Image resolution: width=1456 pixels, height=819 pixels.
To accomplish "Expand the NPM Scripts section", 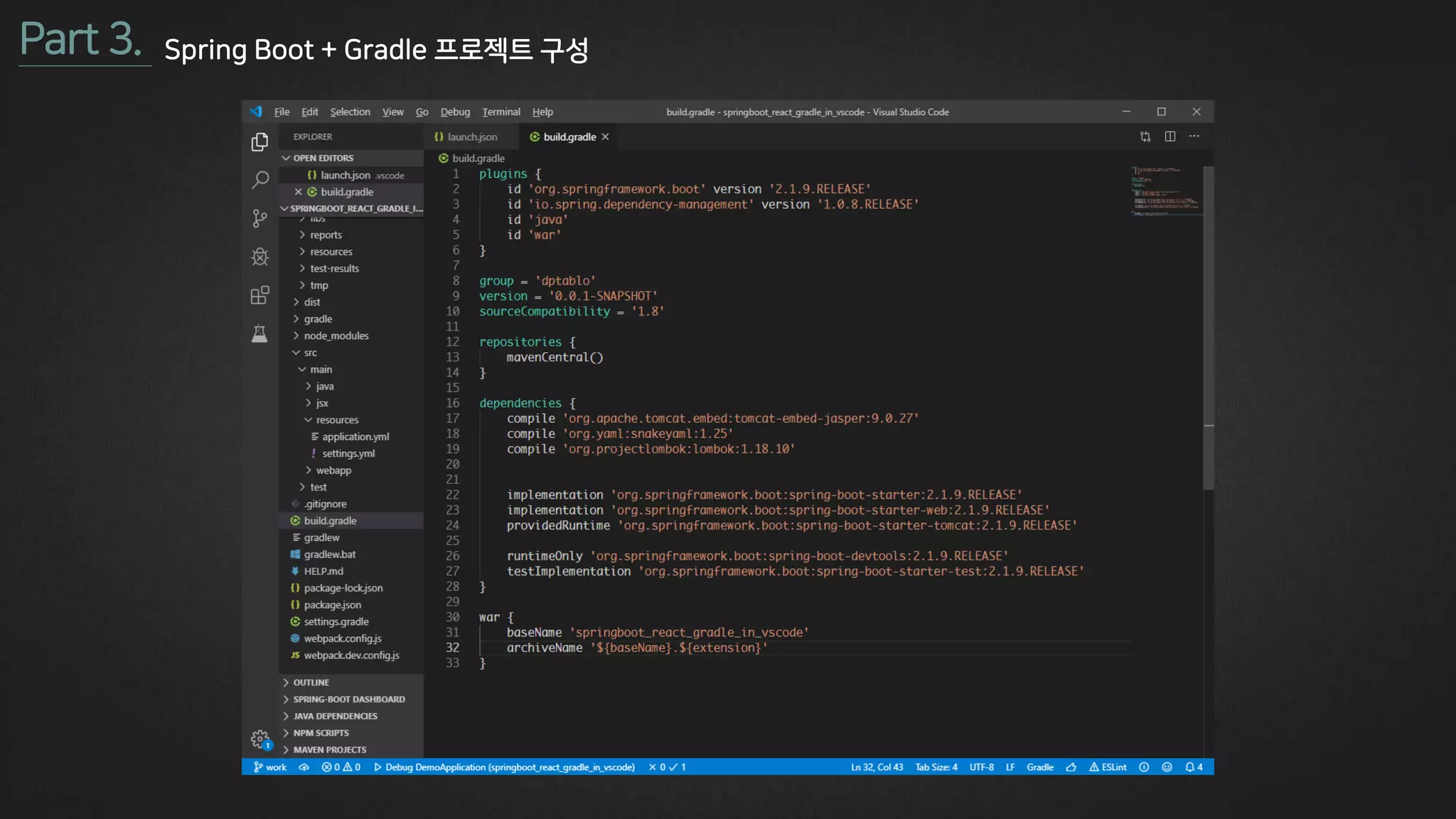I will pos(352,733).
